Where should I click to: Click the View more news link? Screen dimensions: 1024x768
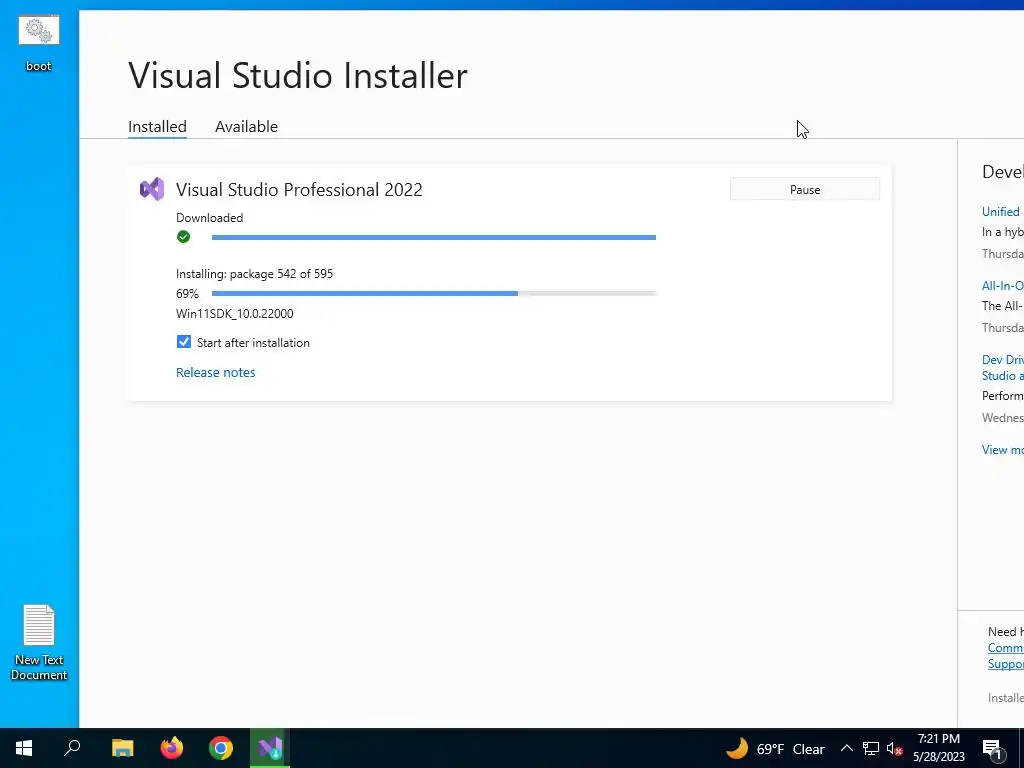pyautogui.click(x=1002, y=449)
